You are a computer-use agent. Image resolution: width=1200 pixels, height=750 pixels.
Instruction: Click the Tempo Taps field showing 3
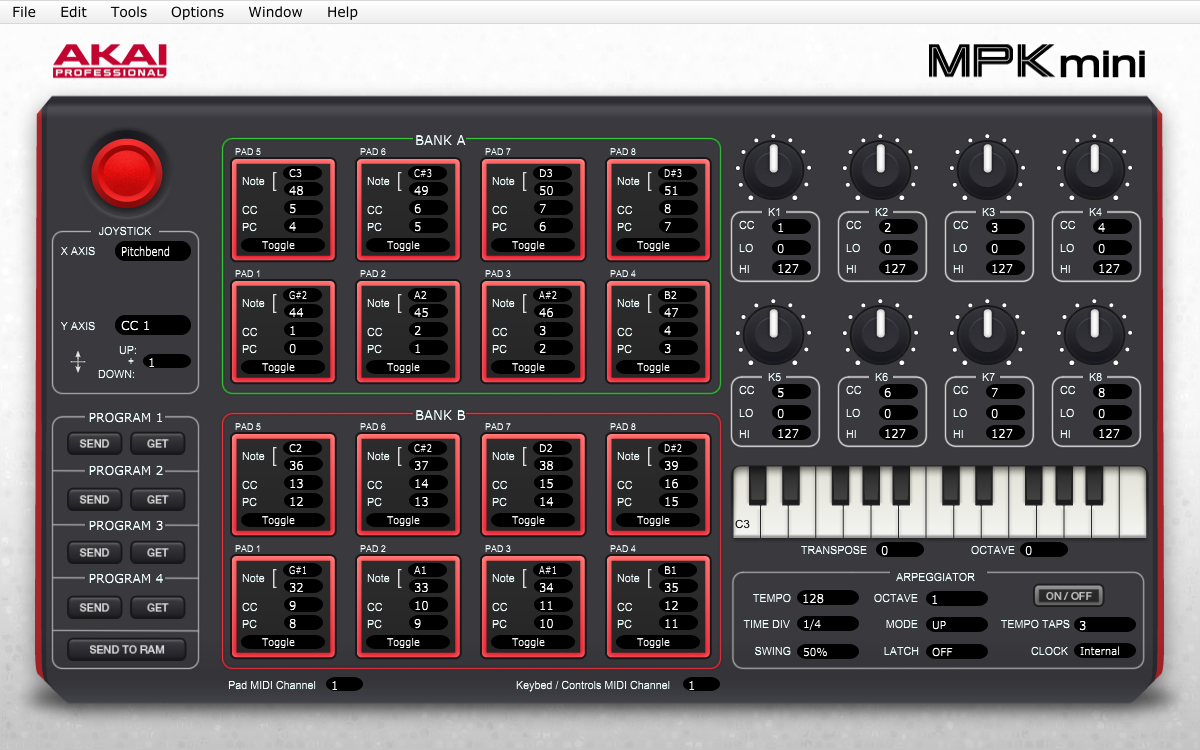(x=1105, y=625)
